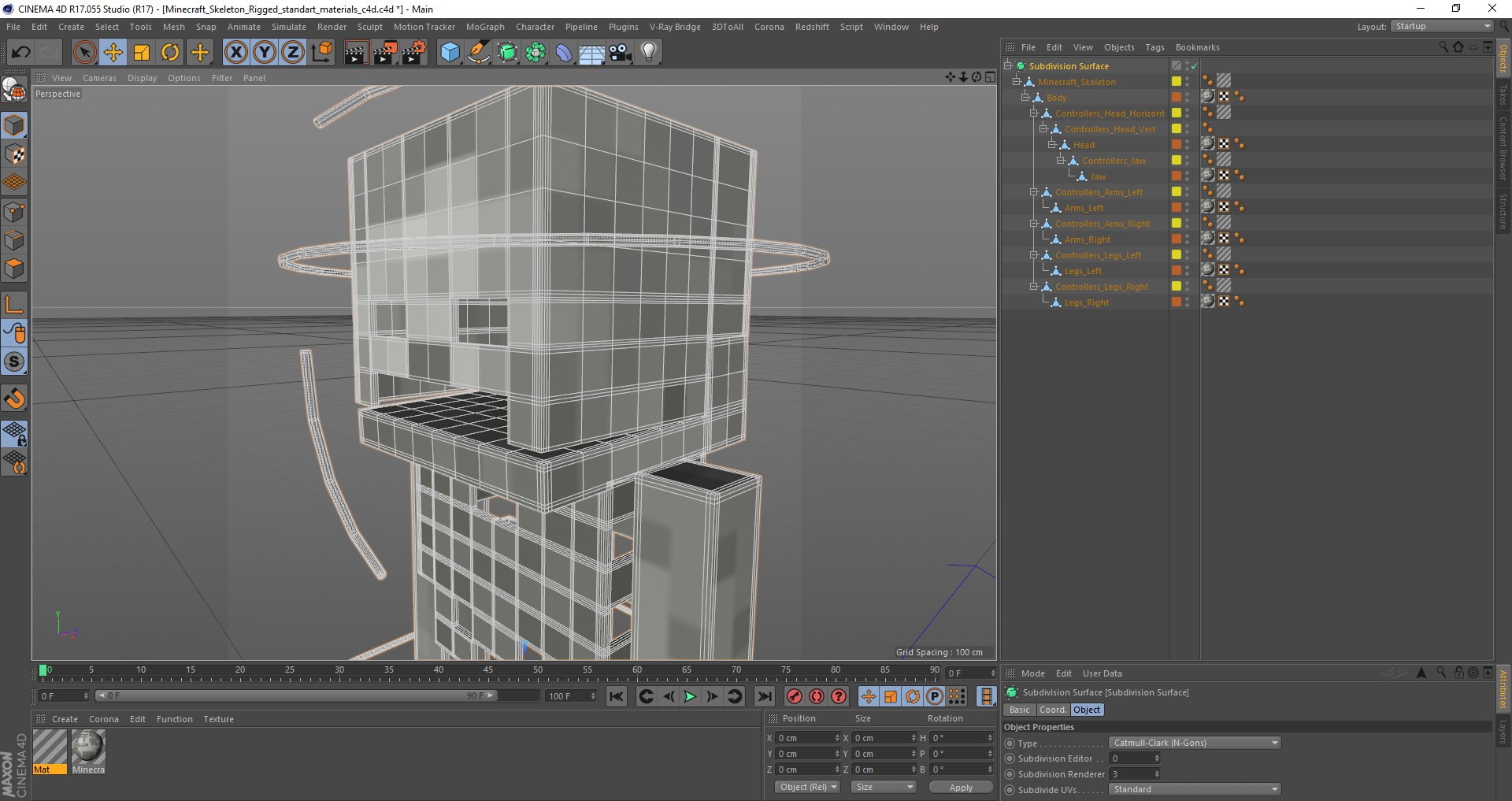Click the Apply button
This screenshot has height=801, width=1512.
[x=960, y=788]
